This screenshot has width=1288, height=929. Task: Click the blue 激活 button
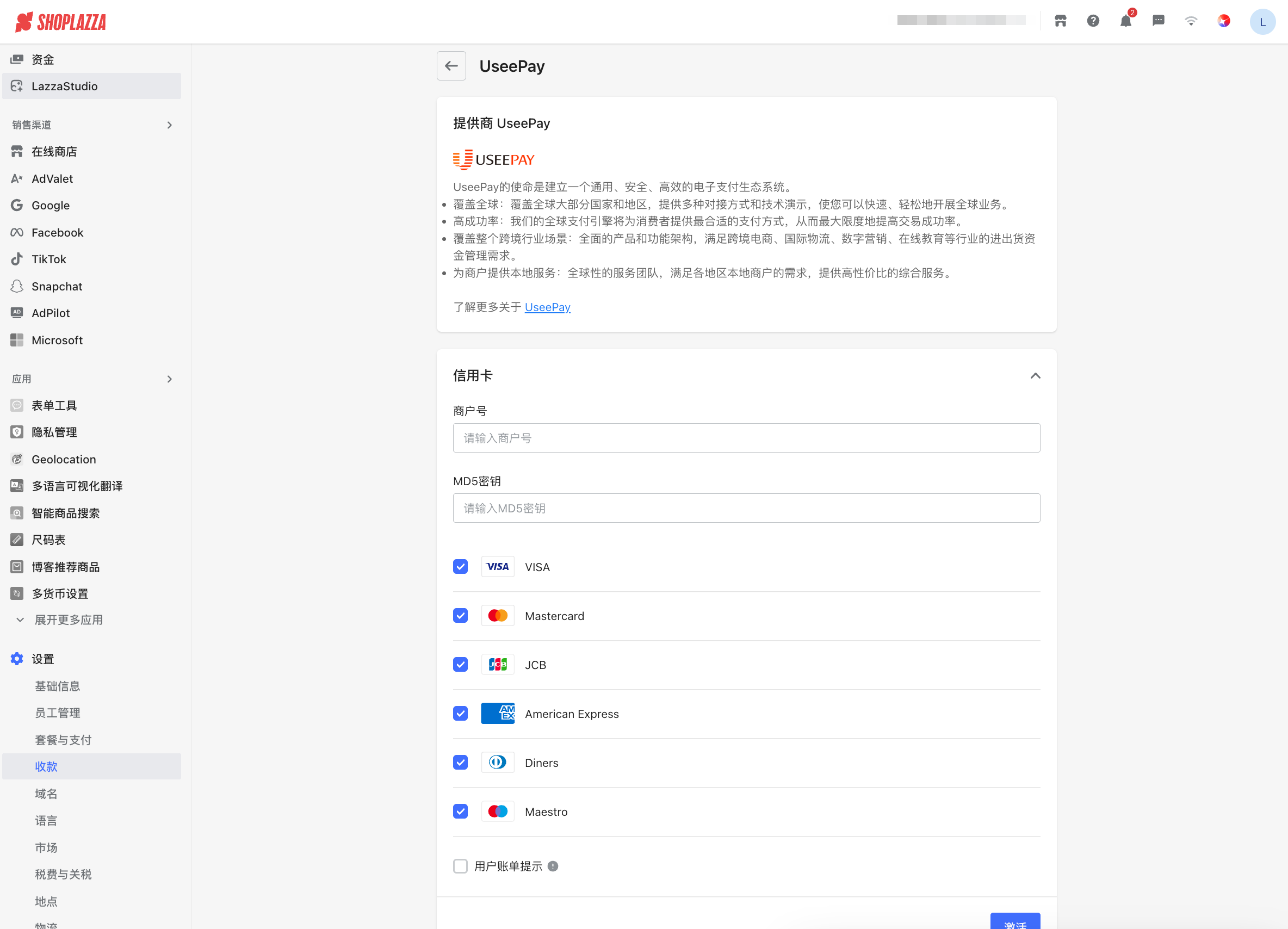click(x=1015, y=920)
